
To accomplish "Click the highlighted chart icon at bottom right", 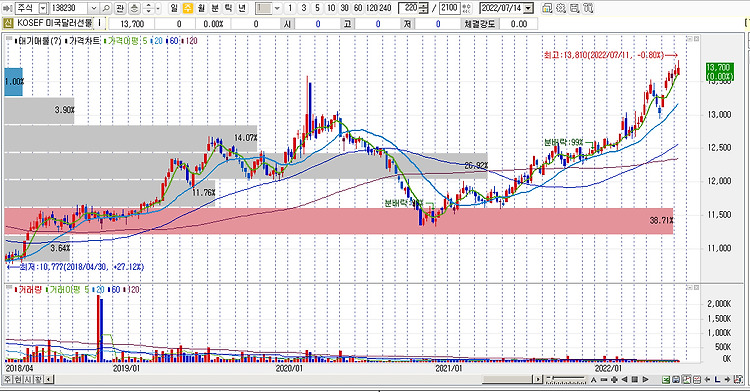I will point(686,380).
